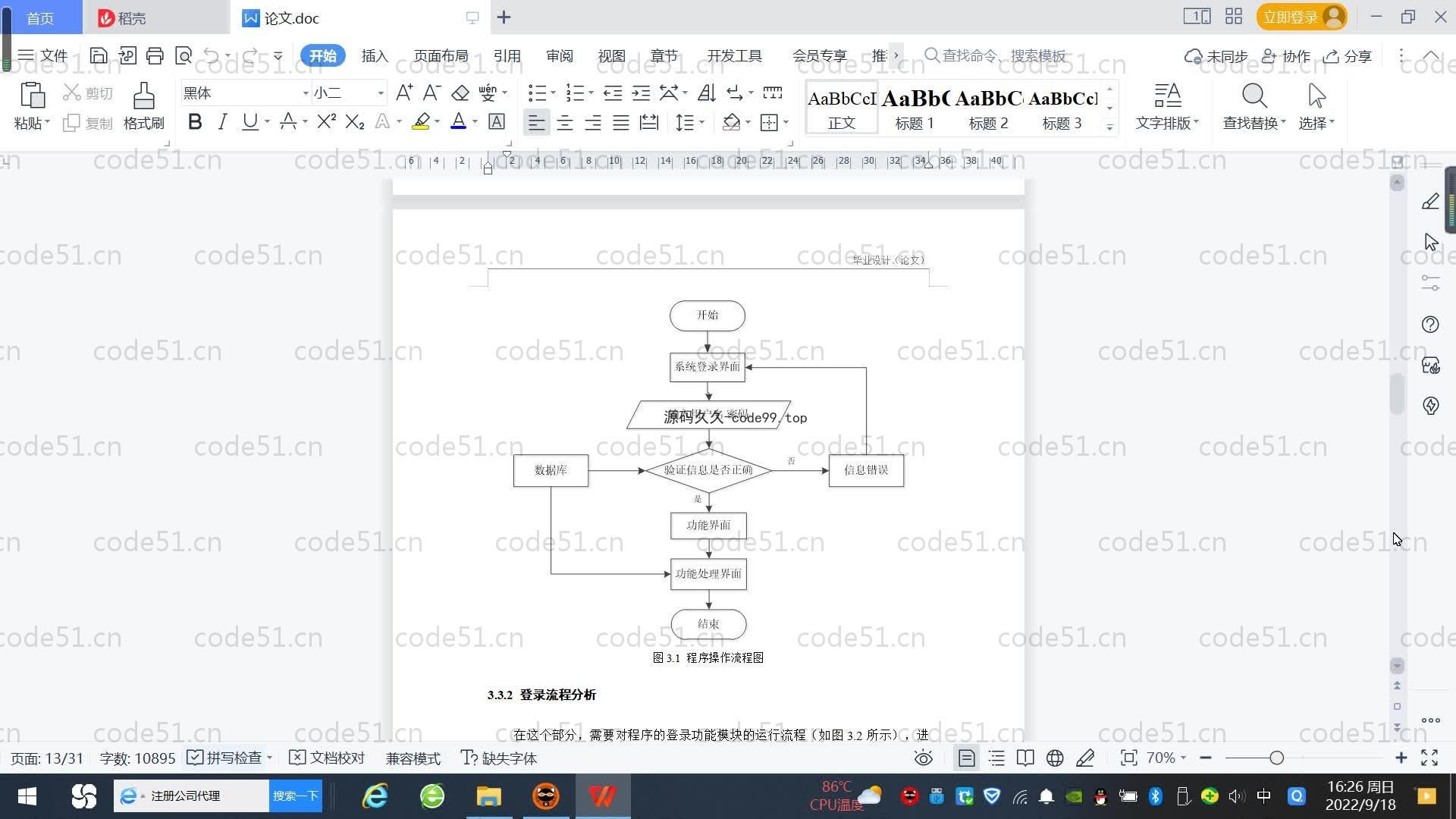
Task: Switch to page layout view icon
Action: (x=966, y=758)
